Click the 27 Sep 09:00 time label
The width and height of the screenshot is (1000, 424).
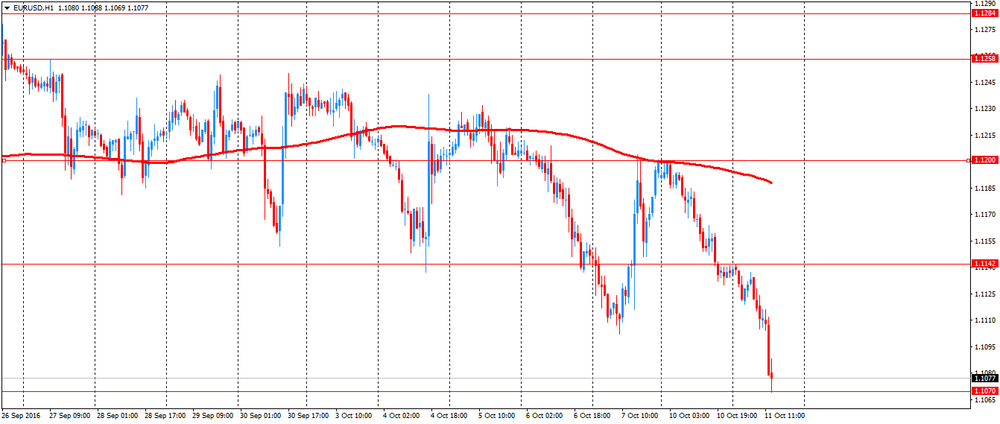coord(69,415)
